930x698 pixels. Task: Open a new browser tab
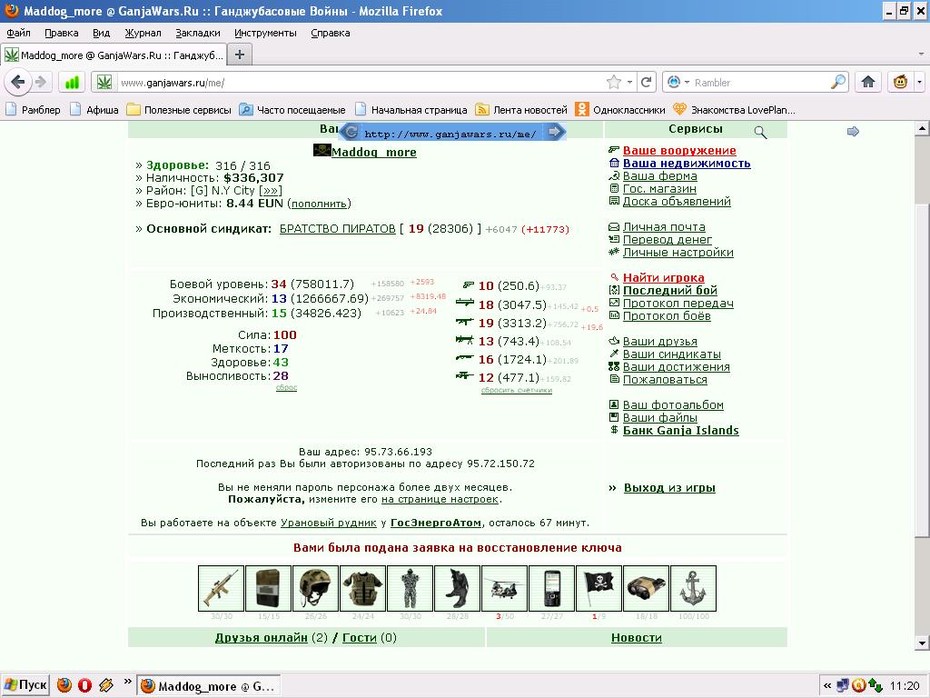click(x=240, y=55)
